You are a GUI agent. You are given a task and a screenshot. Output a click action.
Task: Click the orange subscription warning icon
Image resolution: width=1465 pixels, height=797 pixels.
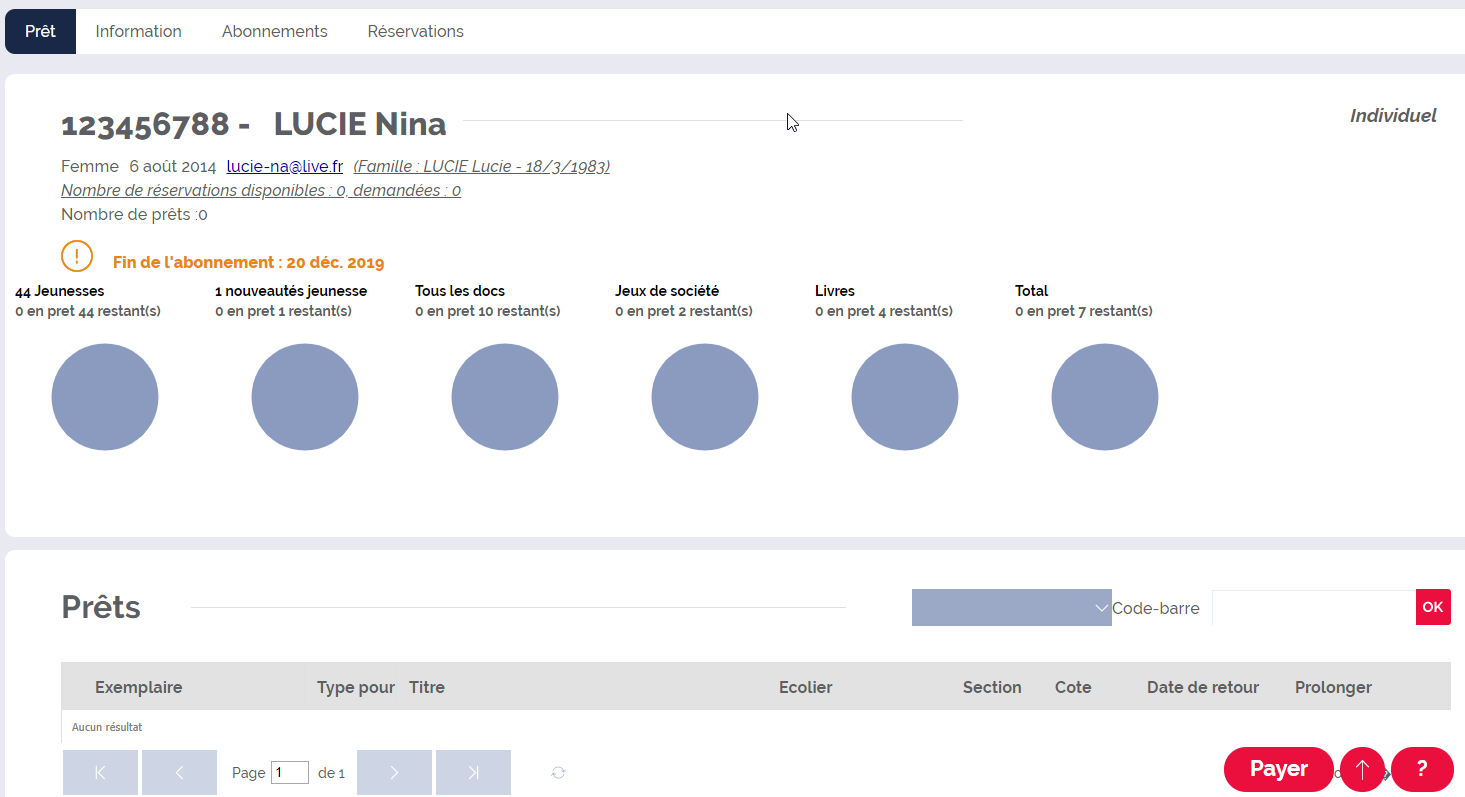[77, 256]
